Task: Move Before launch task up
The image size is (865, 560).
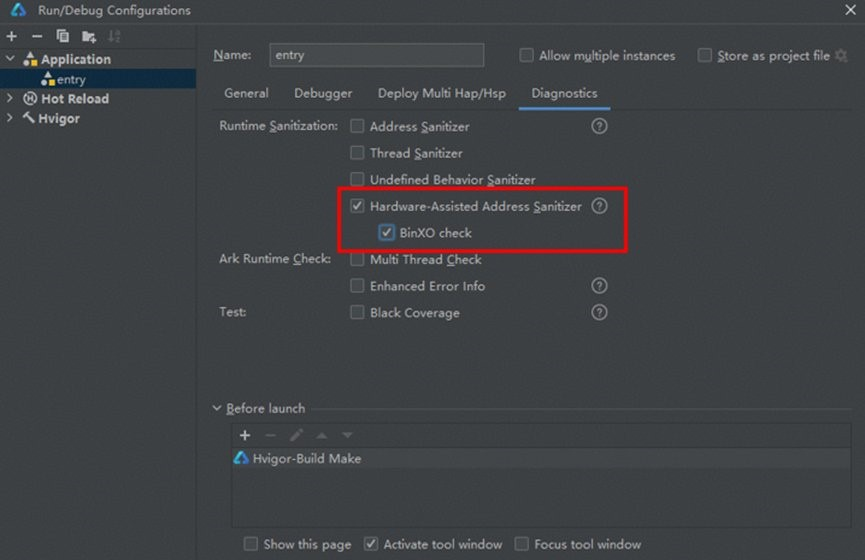Action: [322, 435]
